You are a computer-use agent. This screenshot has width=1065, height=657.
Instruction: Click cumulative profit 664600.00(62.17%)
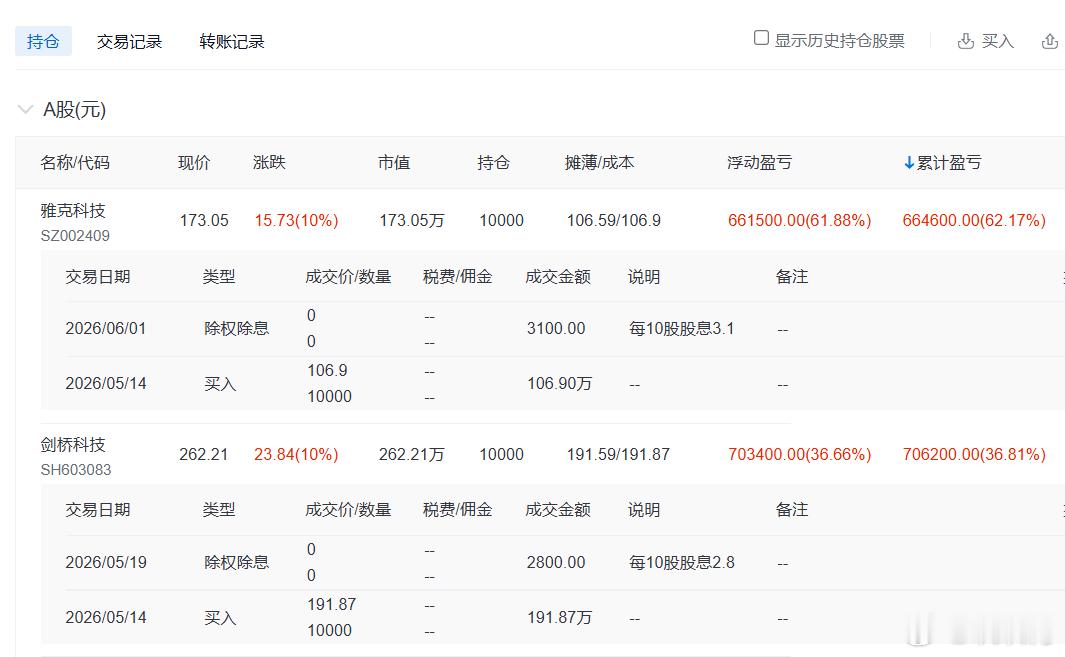pyautogui.click(x=974, y=221)
